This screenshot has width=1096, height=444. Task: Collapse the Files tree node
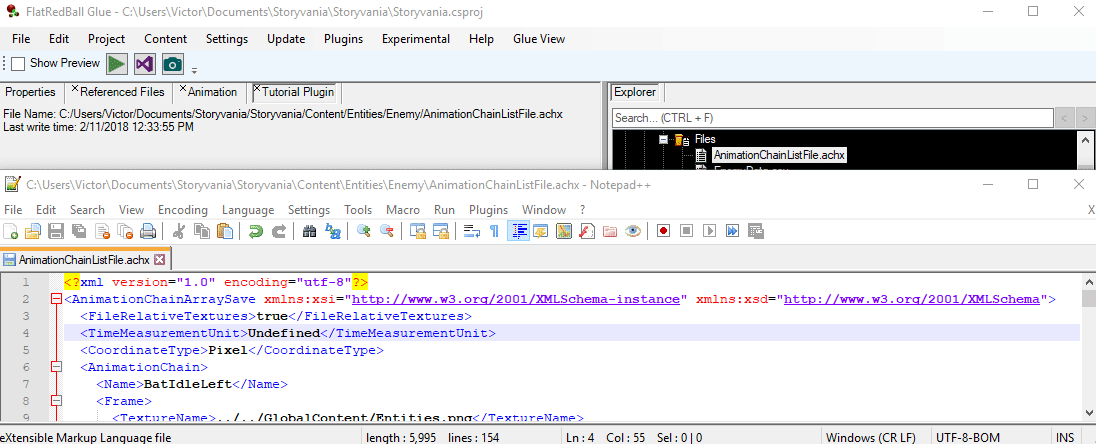[663, 139]
